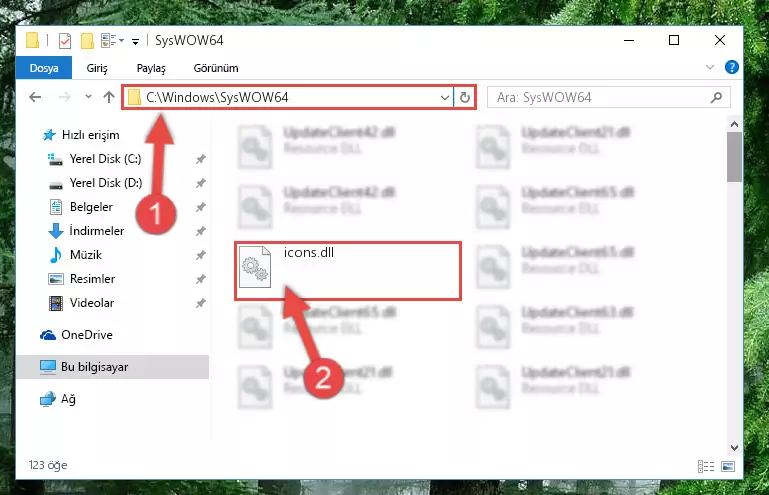
Task: Expand the address bar history dropdown
Action: 445,98
